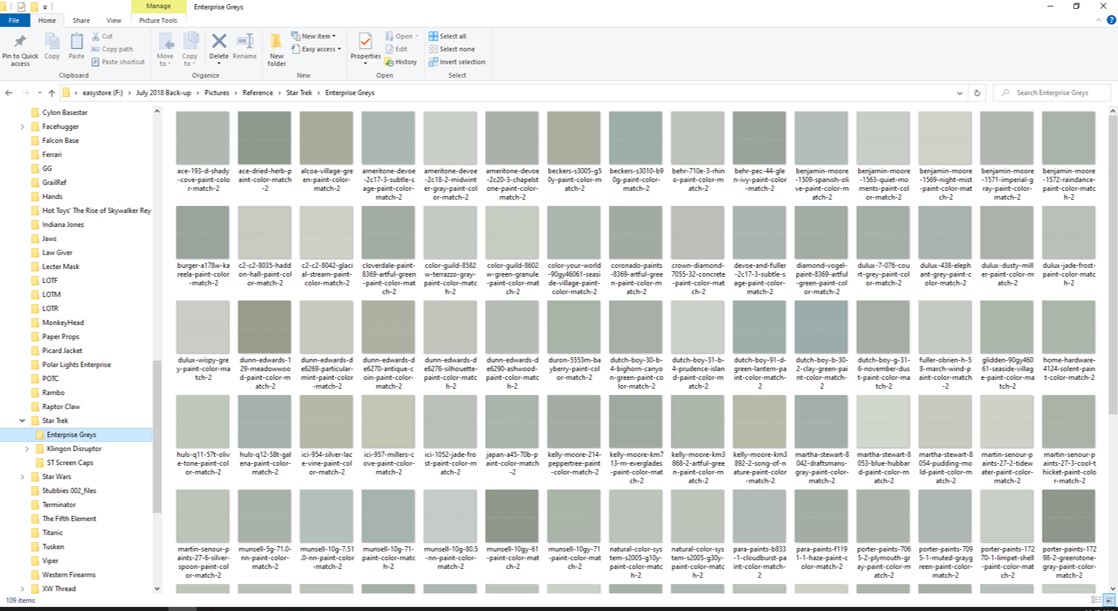Click Select none in the ribbon

pyautogui.click(x=451, y=49)
